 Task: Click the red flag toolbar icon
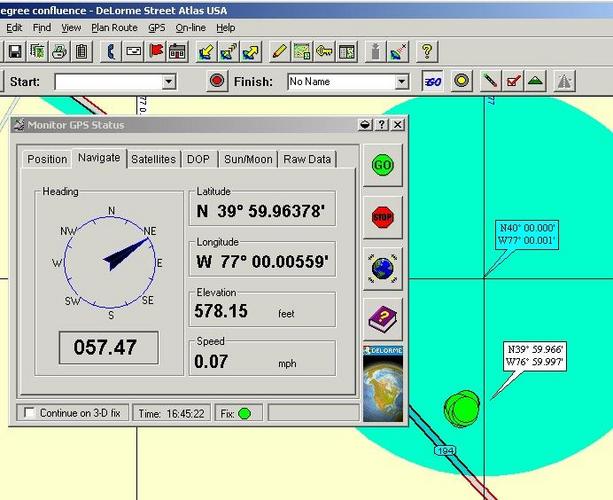coord(156,51)
